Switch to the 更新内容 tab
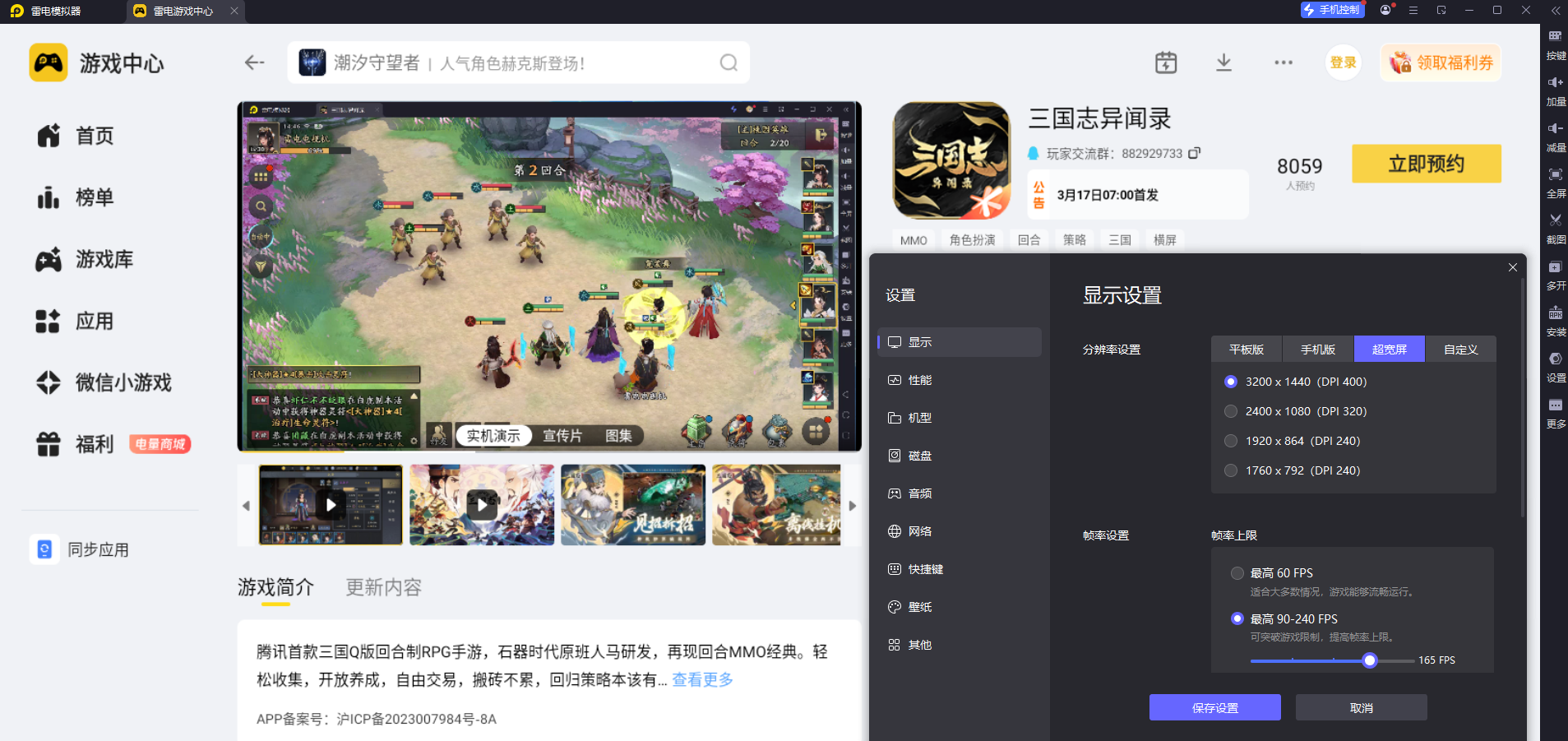 (x=384, y=587)
